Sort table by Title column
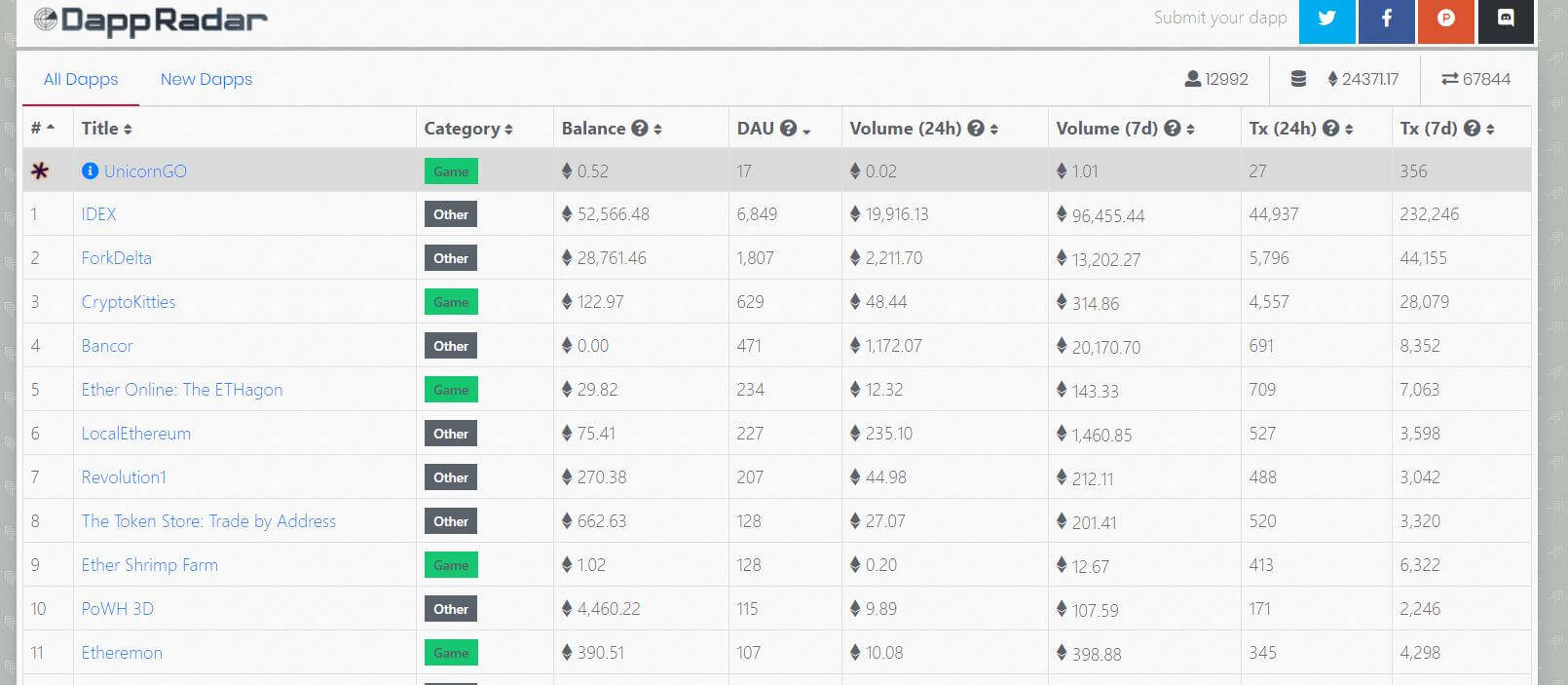 pos(106,128)
